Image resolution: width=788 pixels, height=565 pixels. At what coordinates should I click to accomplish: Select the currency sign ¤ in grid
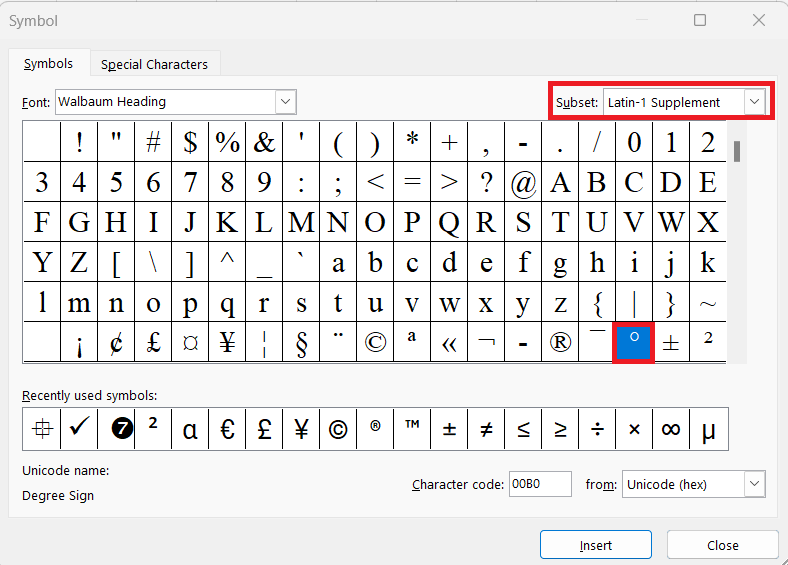coord(190,342)
